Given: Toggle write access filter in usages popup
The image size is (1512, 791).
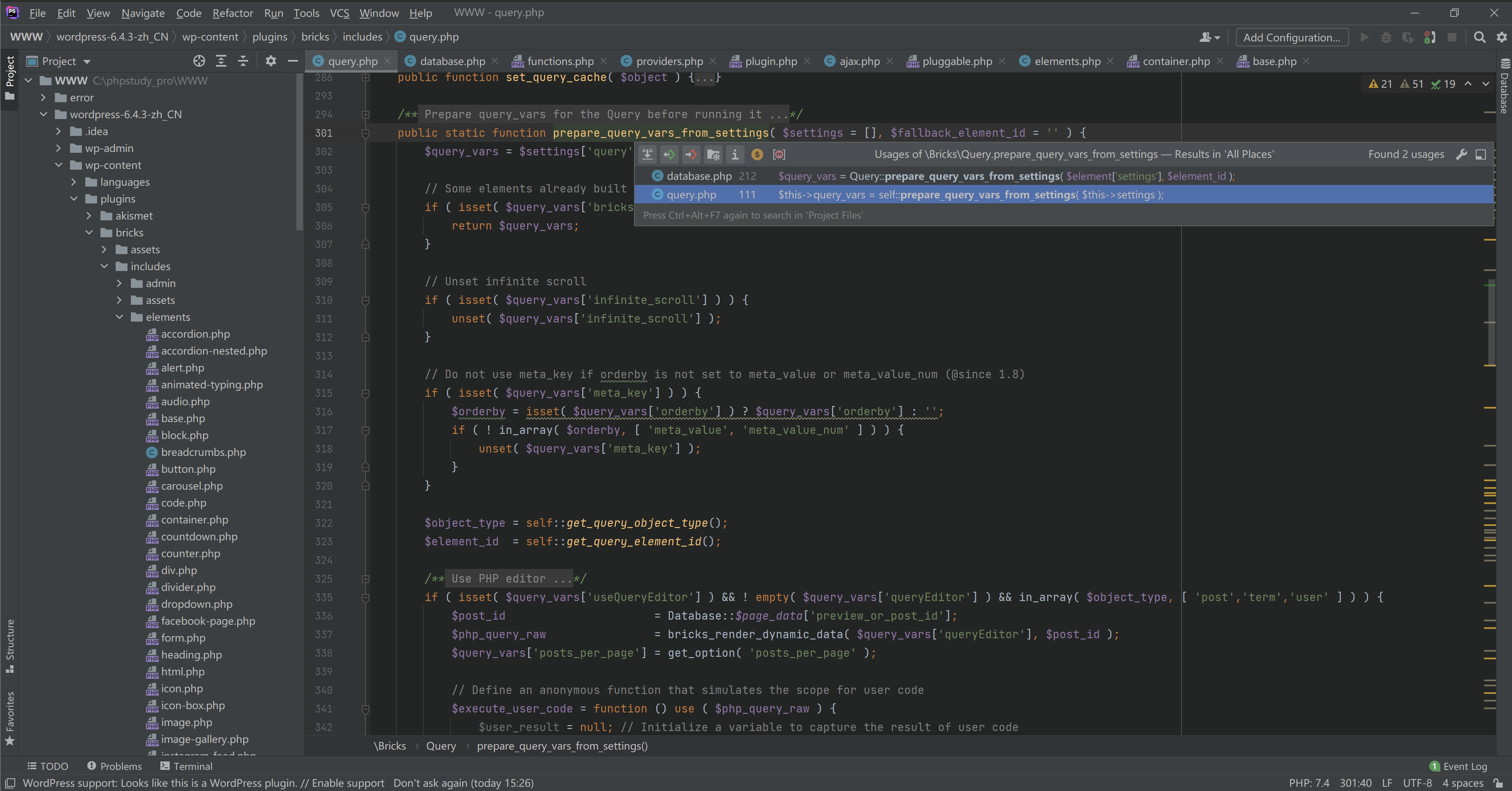Looking at the screenshot, I should [x=691, y=154].
